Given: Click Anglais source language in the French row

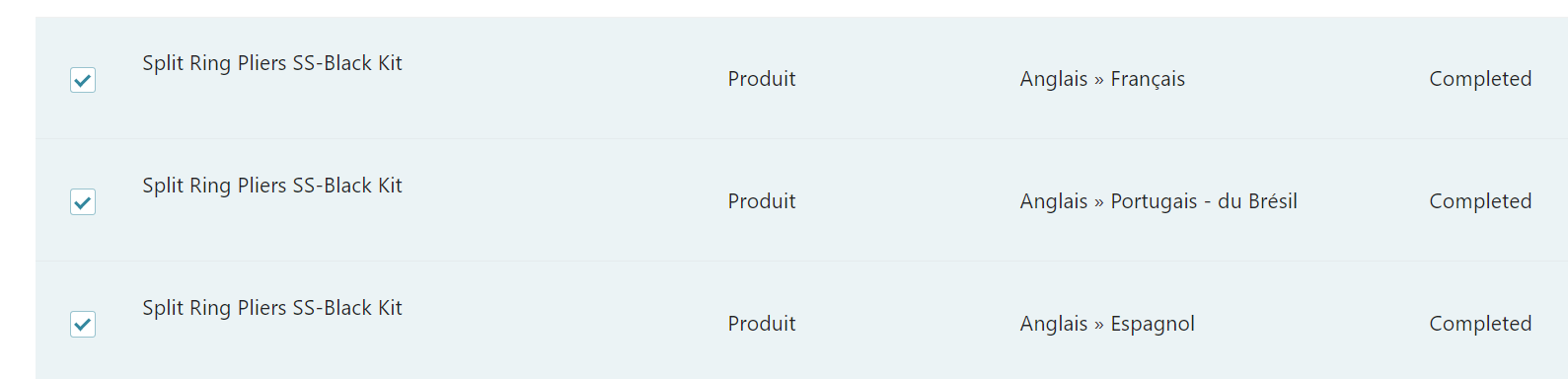Looking at the screenshot, I should tap(1054, 80).
